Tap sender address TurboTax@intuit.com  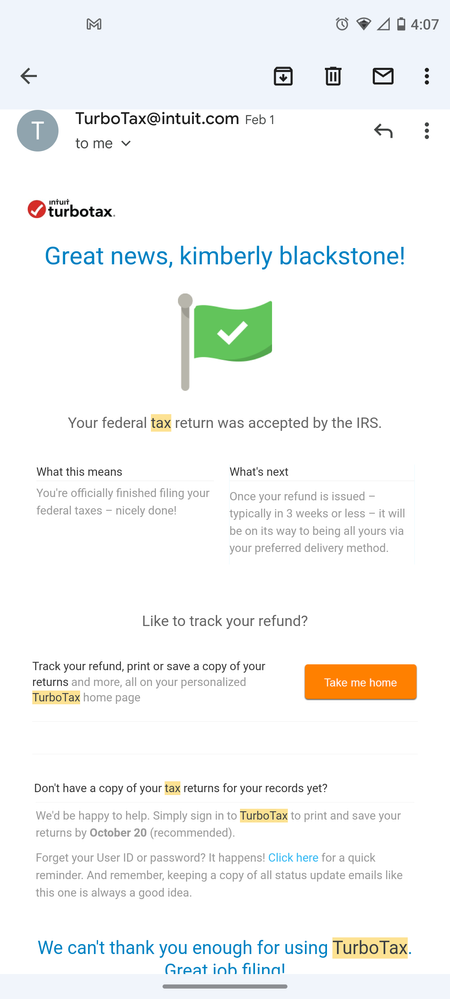(157, 119)
